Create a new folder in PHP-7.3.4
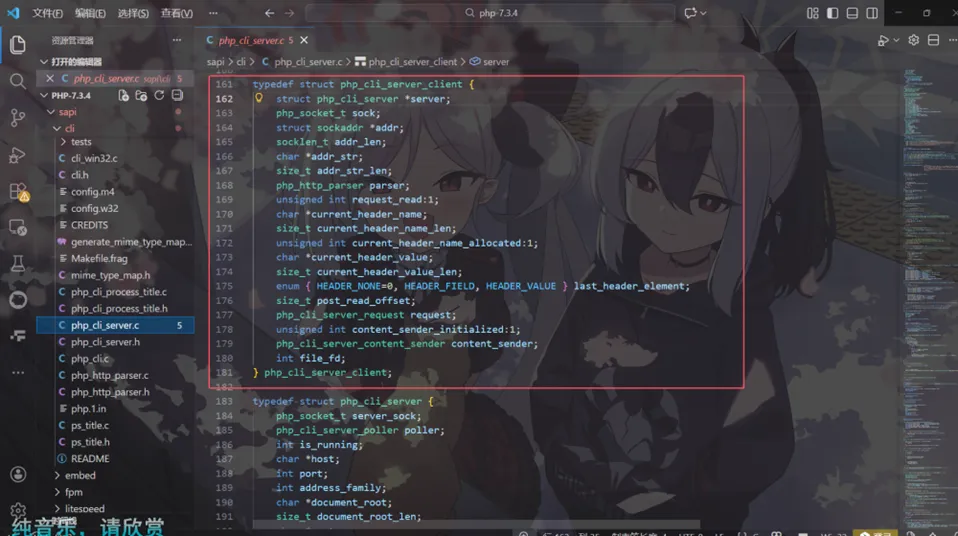 pyautogui.click(x=141, y=95)
